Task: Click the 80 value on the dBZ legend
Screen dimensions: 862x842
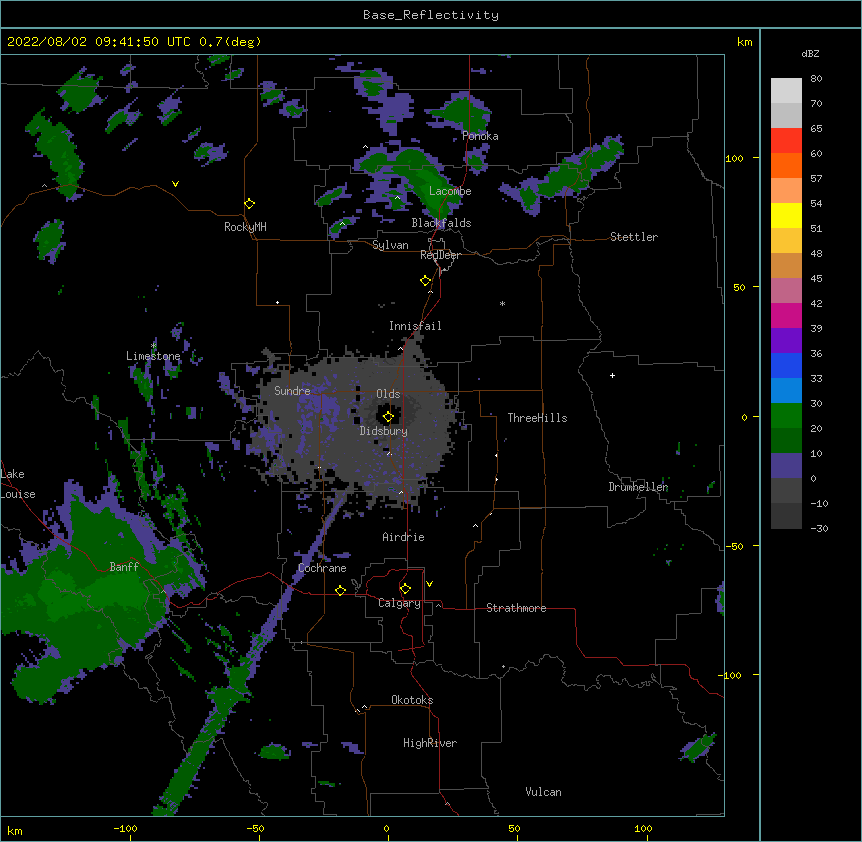Action: pos(816,79)
